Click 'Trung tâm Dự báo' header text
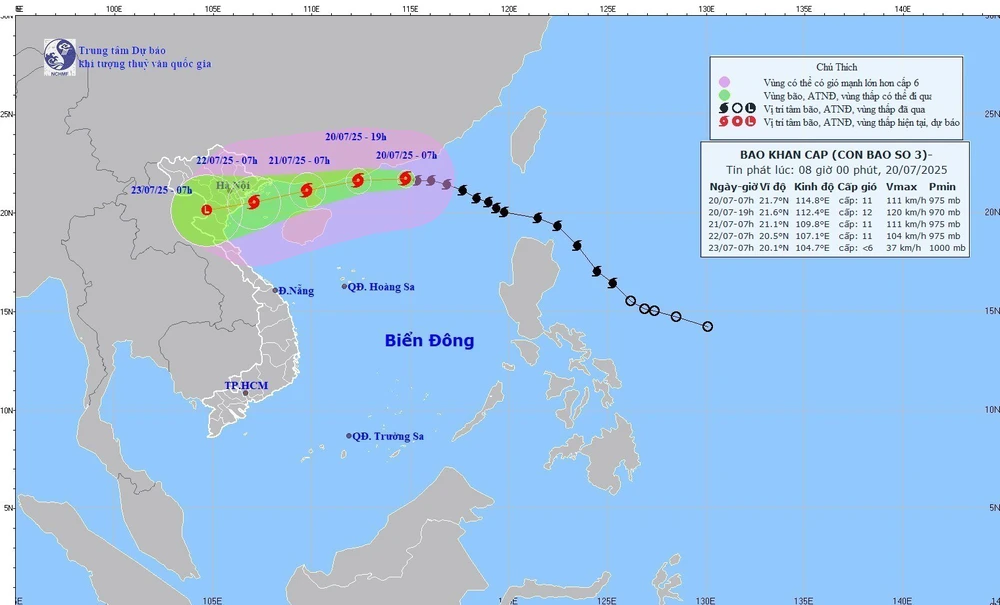Image resolution: width=1000 pixels, height=605 pixels. click(x=122, y=50)
